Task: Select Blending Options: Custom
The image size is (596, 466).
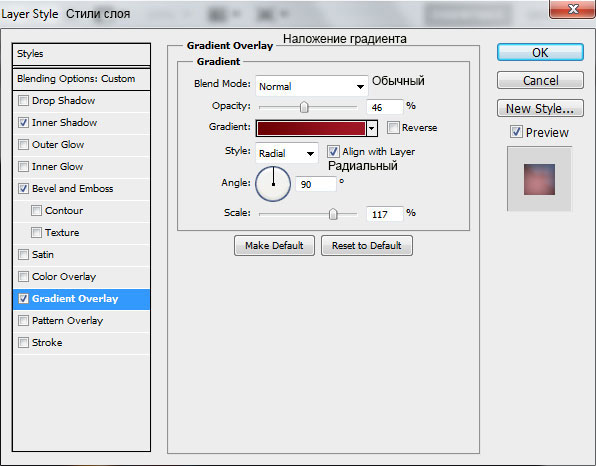Action: click(81, 79)
